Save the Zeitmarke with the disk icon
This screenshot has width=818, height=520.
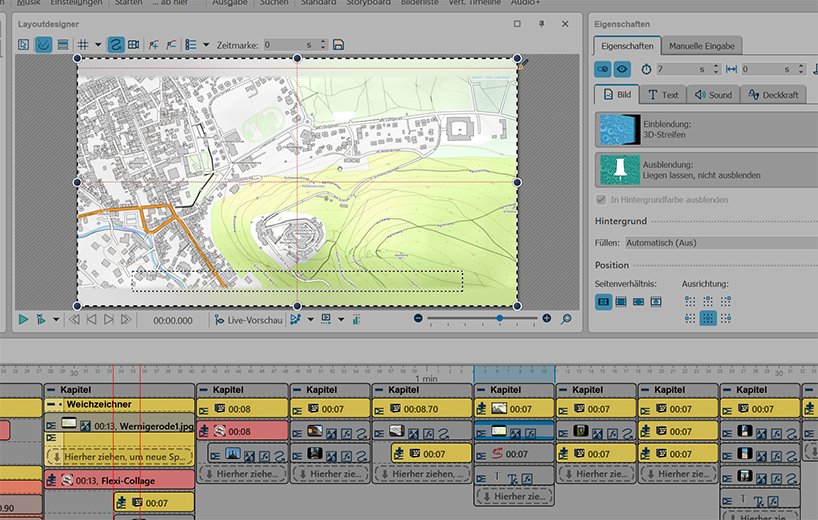coord(339,44)
